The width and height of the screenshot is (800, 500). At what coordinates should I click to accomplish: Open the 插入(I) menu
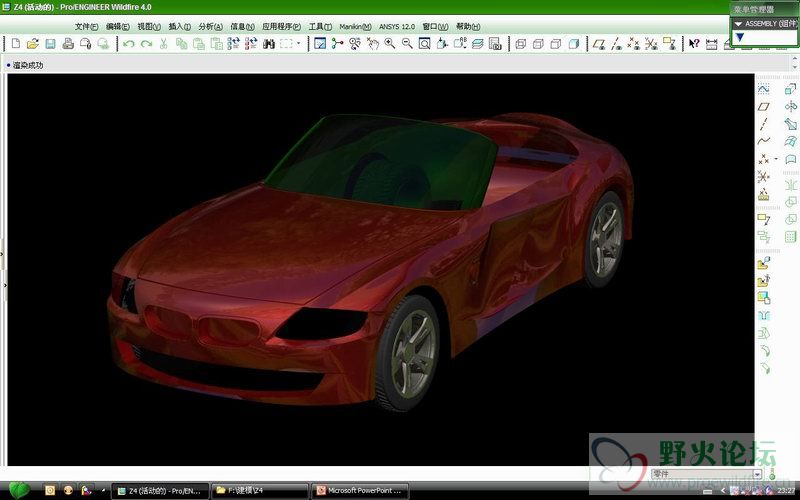tap(180, 27)
